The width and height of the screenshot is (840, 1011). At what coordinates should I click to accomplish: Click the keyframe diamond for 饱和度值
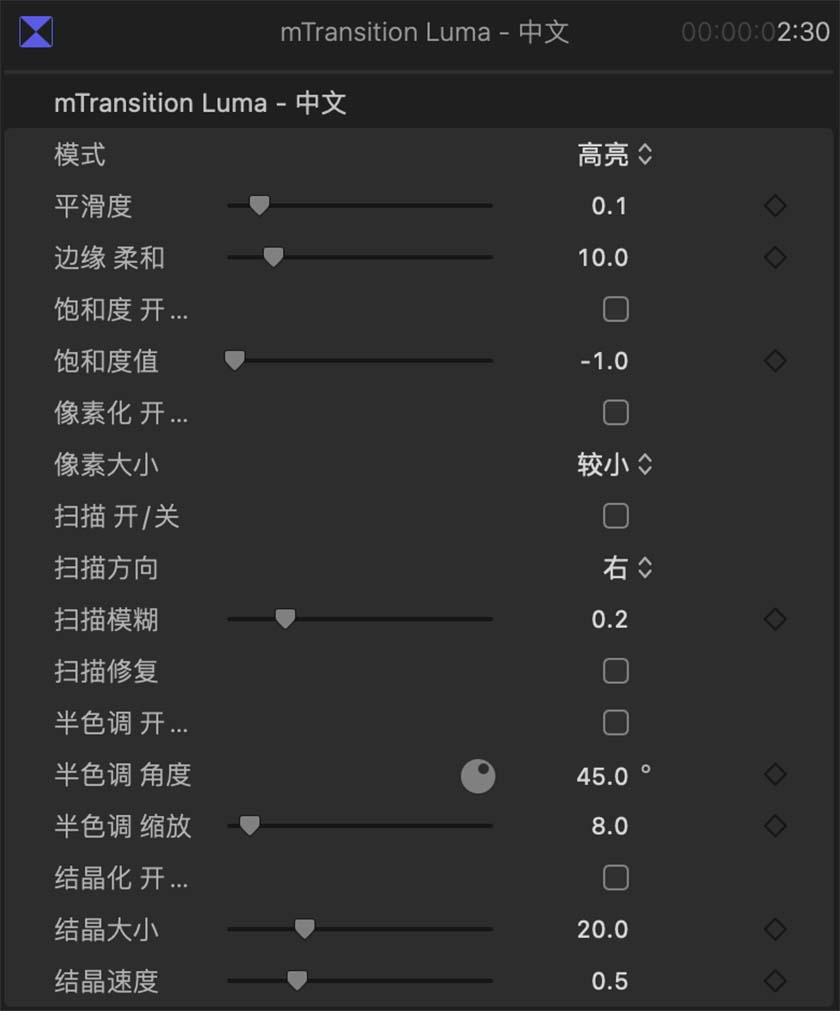click(775, 361)
